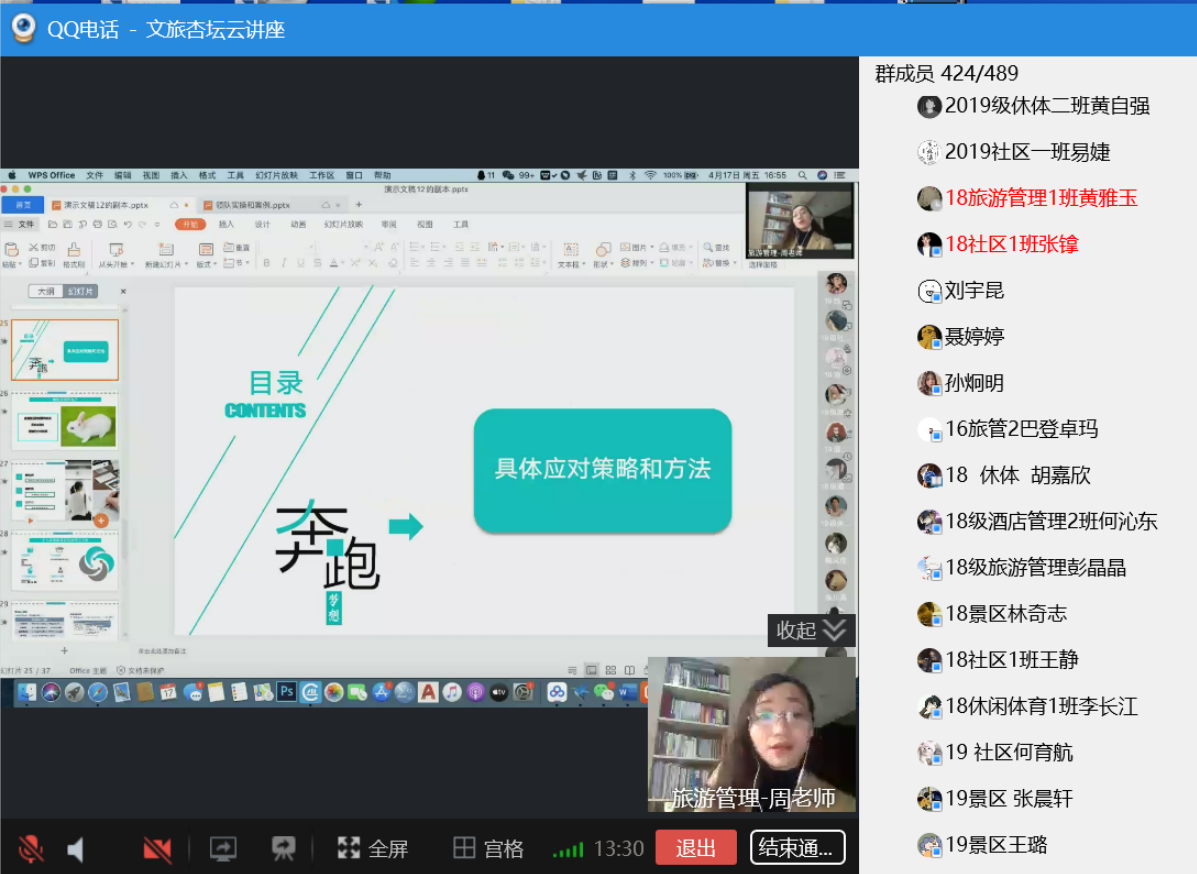Click the share screen icon
This screenshot has height=874, width=1197.
coord(222,849)
